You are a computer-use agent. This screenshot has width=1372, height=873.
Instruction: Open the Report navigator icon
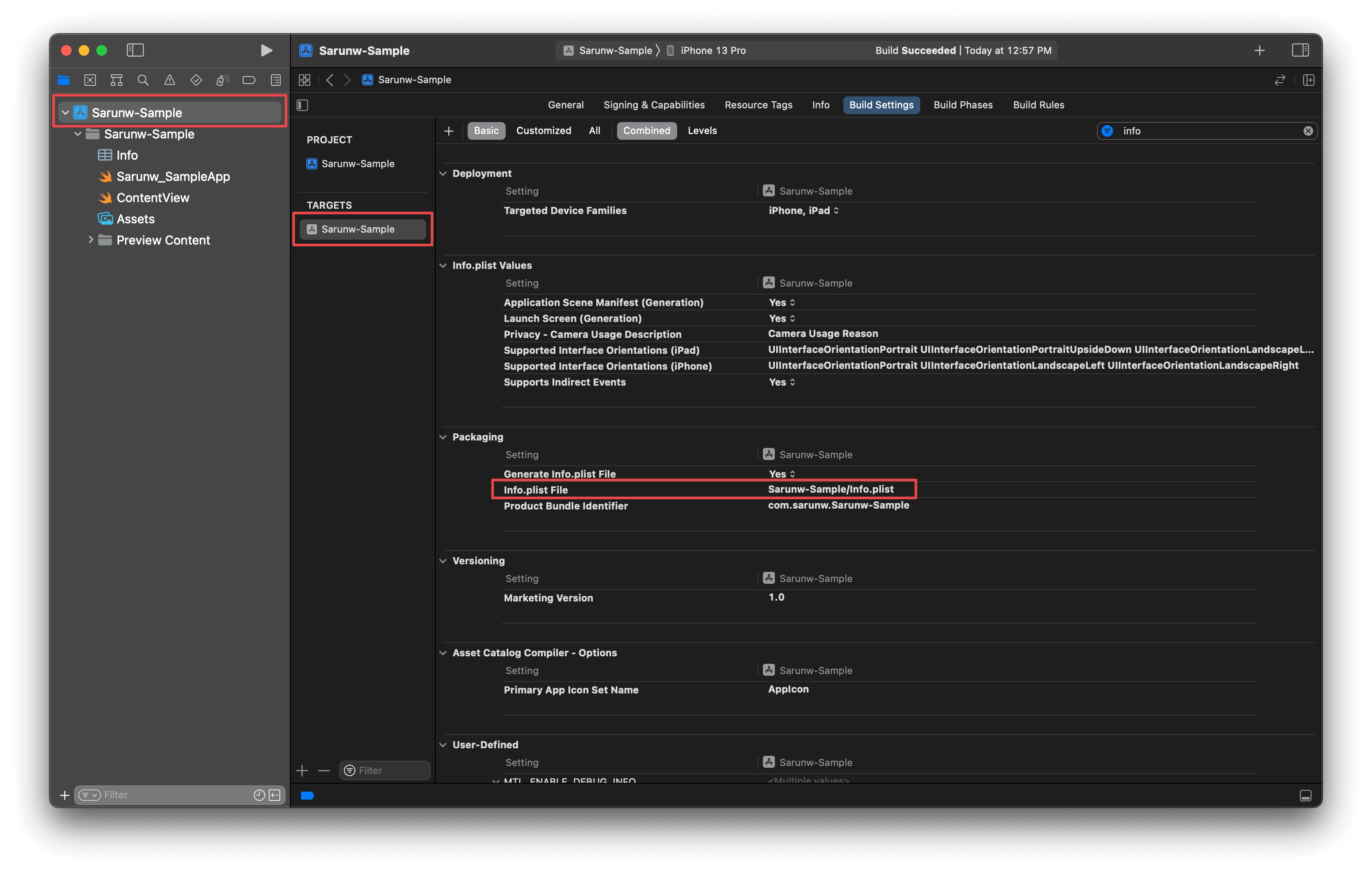point(276,80)
